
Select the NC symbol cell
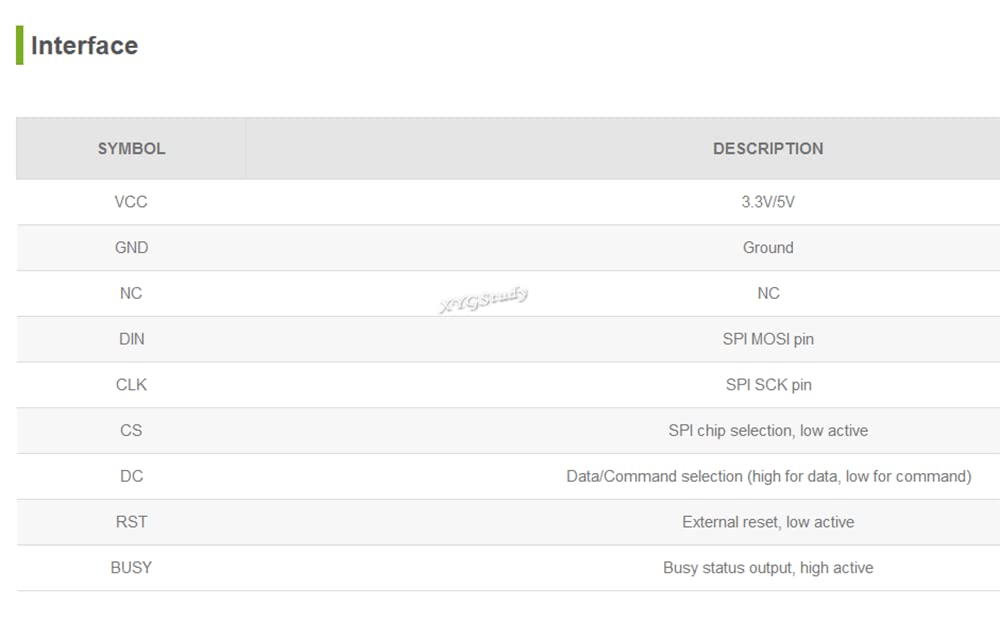(x=131, y=294)
